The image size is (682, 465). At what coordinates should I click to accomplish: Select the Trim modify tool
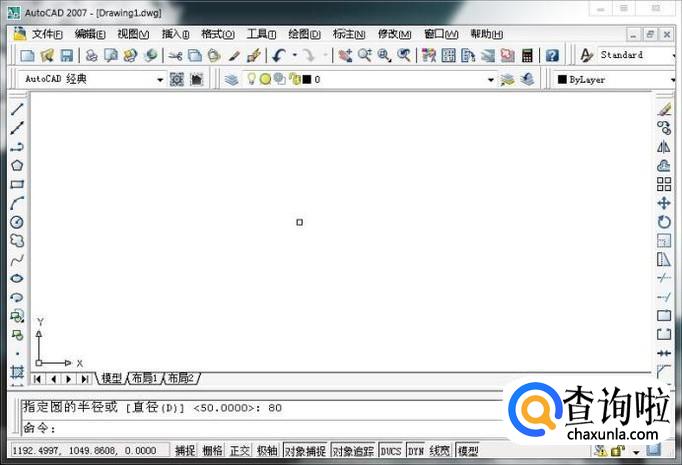(x=664, y=278)
